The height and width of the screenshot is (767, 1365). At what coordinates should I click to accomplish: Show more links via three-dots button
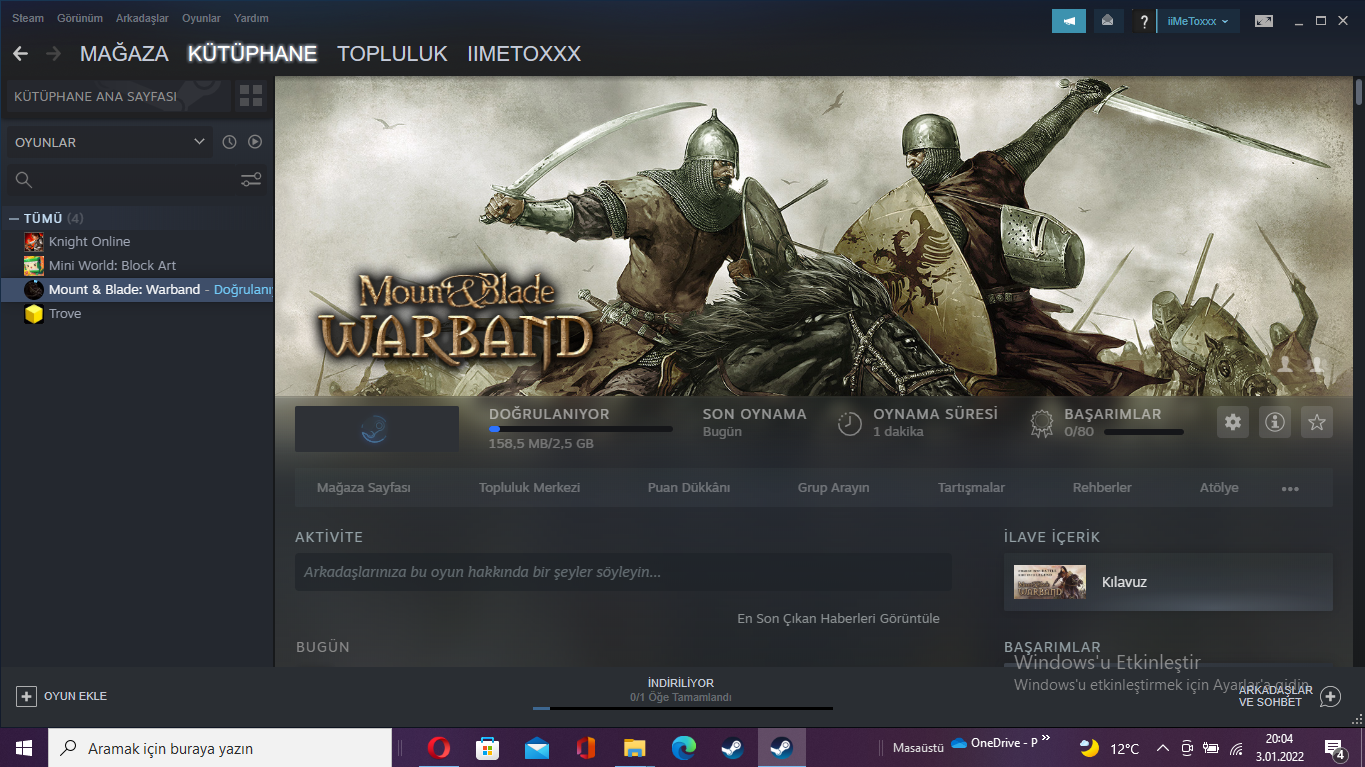tap(1290, 488)
